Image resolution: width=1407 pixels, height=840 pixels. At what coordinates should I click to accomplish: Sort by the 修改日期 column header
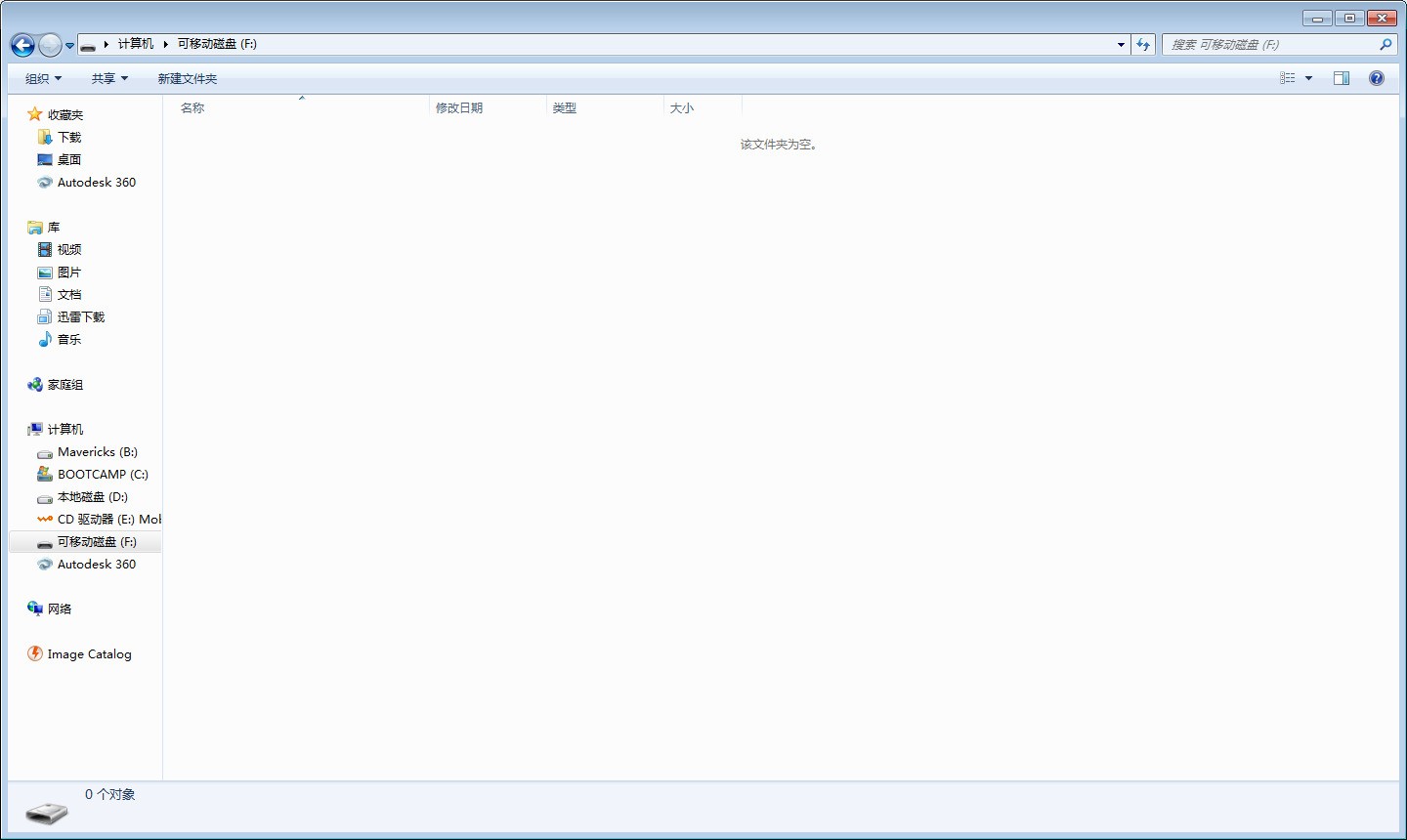(x=459, y=108)
